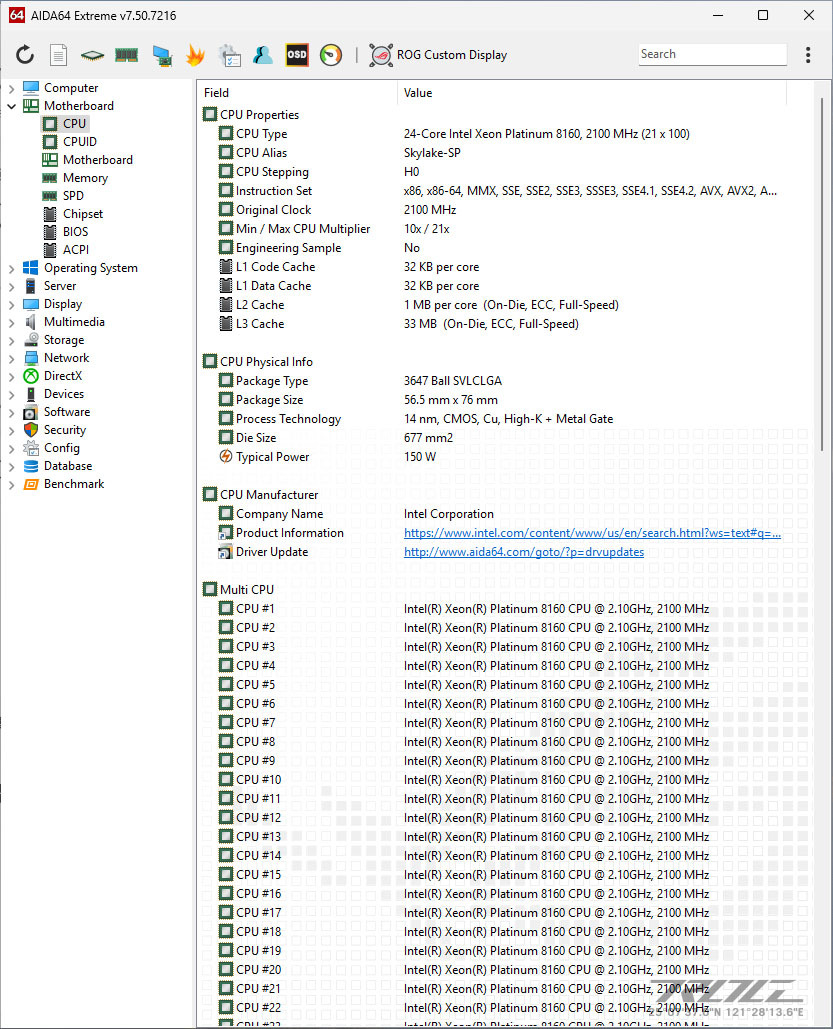Click the Network icon in tree

click(x=31, y=358)
